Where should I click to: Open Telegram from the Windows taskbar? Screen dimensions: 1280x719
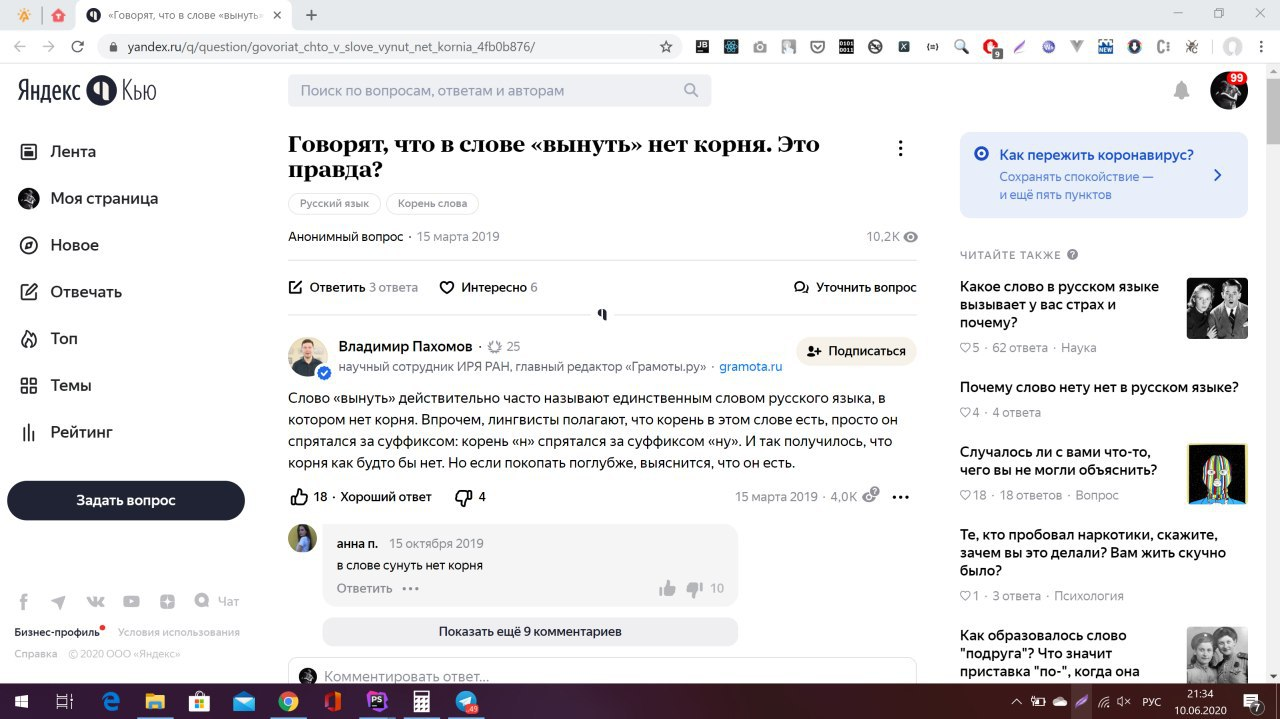click(466, 702)
